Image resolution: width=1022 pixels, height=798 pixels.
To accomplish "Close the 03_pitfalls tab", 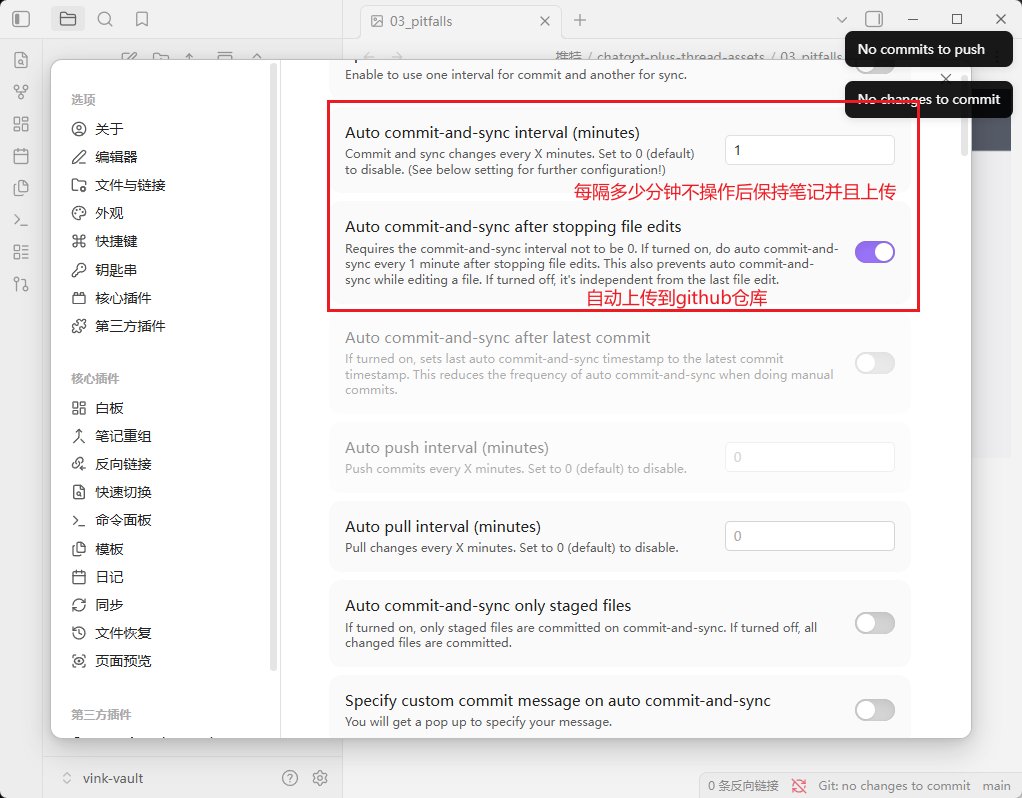I will [x=545, y=22].
